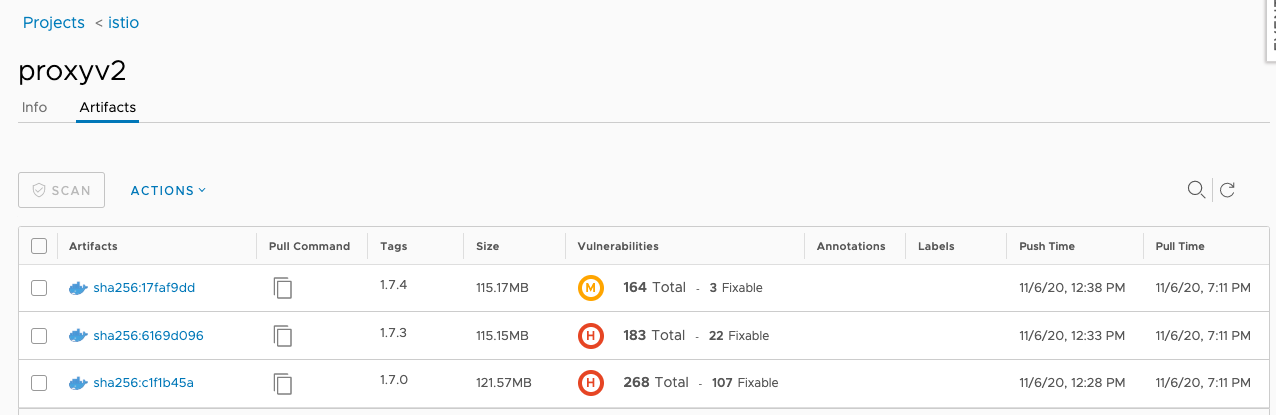This screenshot has width=1276, height=415.
Task: Copy pull command for tag 1.7.3
Action: [x=283, y=336]
